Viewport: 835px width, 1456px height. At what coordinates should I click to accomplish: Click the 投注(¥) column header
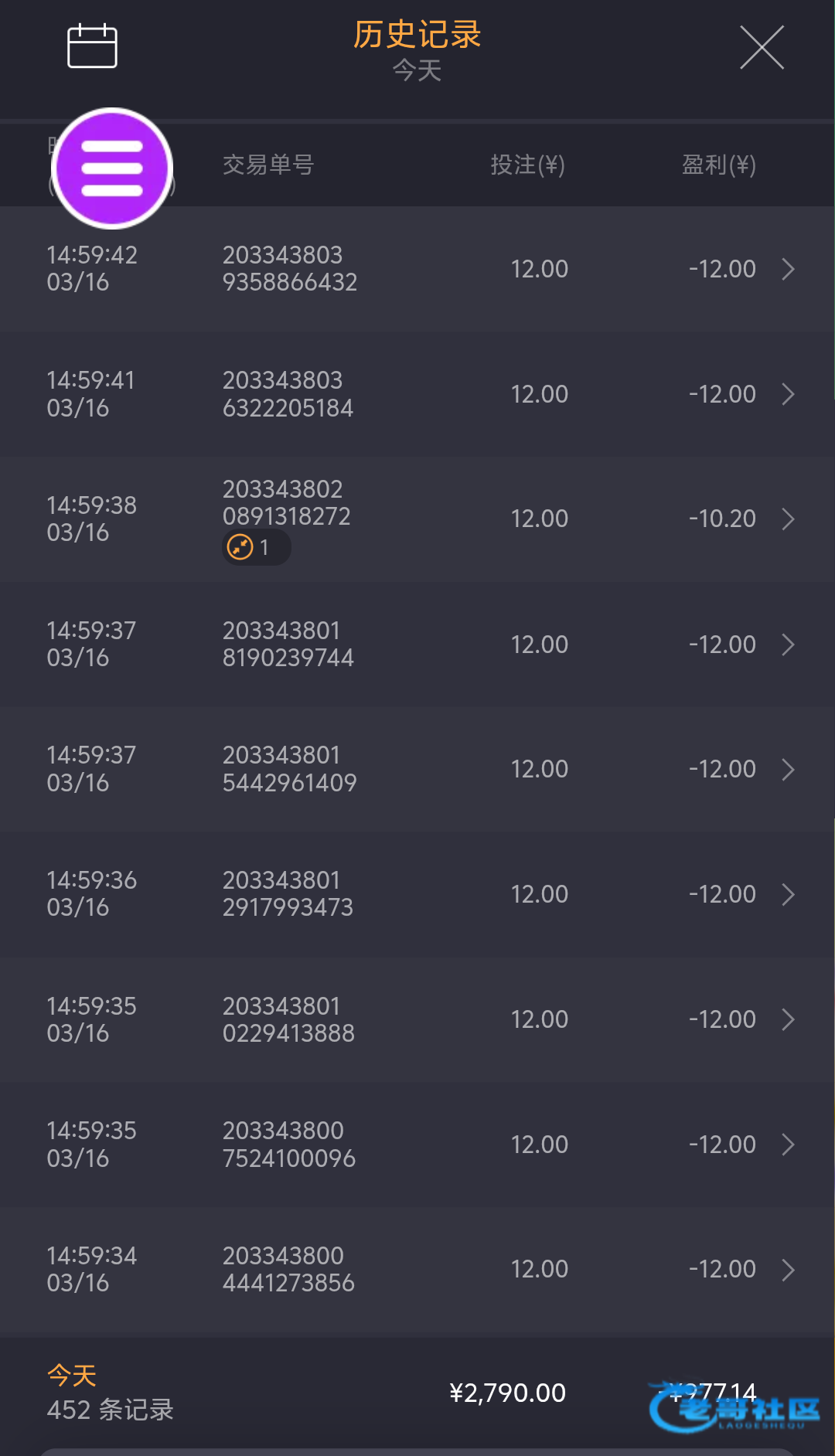tap(527, 165)
